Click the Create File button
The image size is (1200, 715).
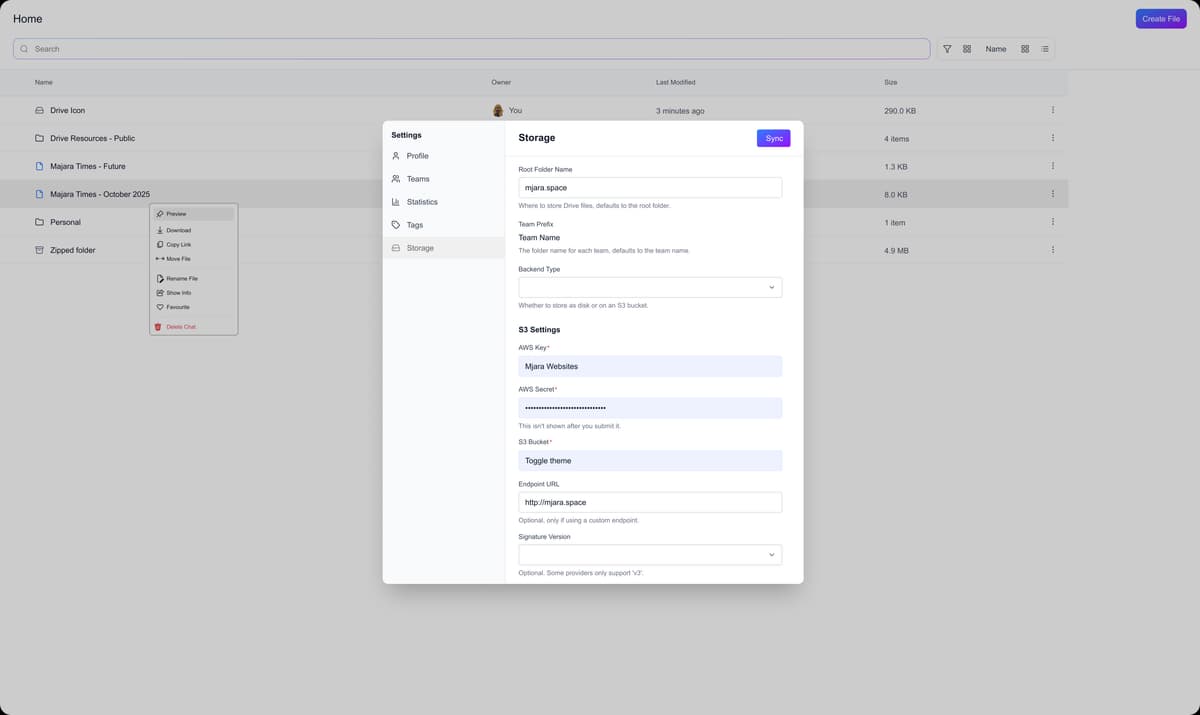[x=1160, y=18]
